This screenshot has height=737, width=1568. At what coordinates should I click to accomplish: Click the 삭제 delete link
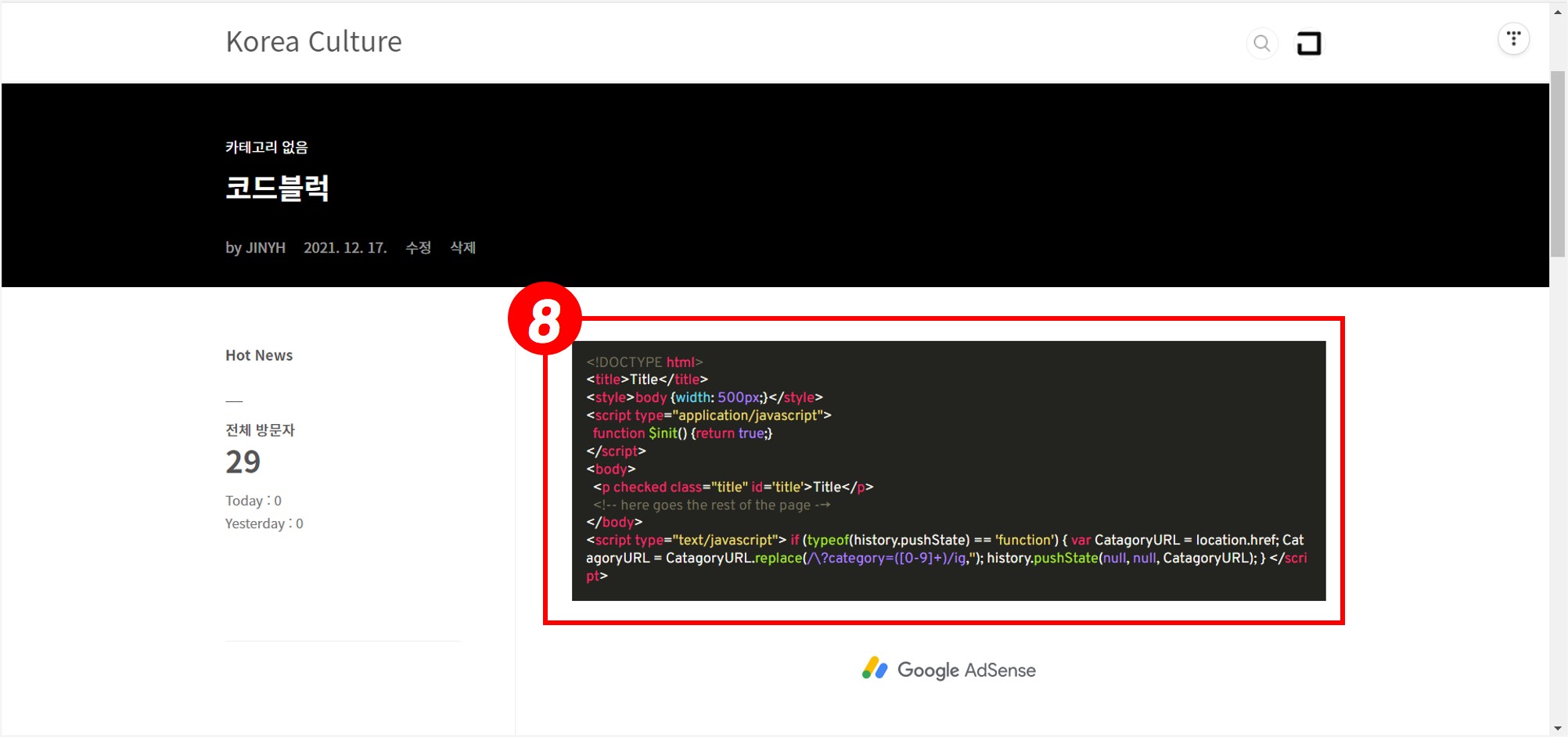click(x=463, y=247)
